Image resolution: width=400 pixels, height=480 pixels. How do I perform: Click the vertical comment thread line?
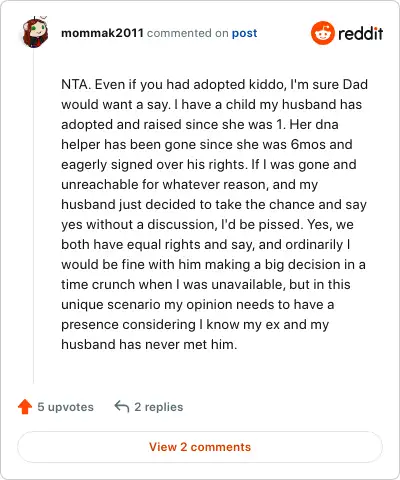pyautogui.click(x=33, y=217)
